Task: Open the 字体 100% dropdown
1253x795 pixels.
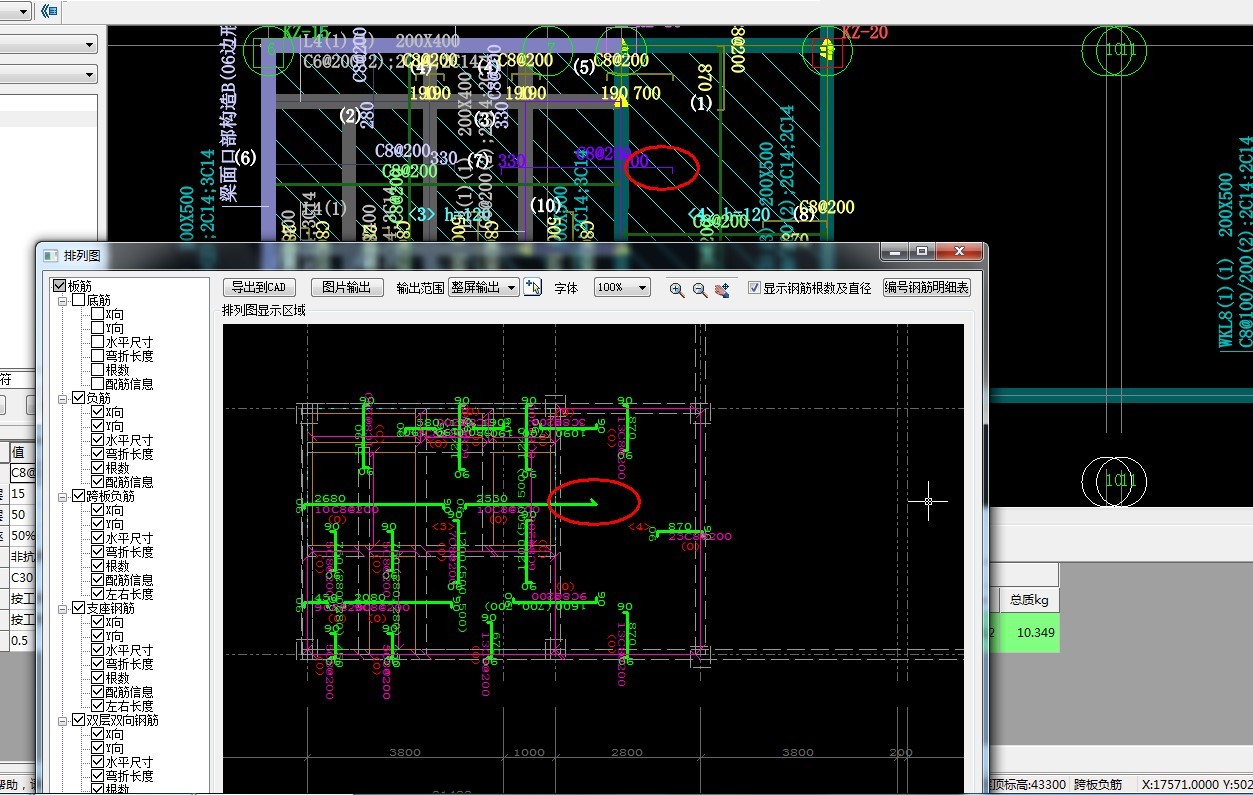Action: (x=622, y=288)
